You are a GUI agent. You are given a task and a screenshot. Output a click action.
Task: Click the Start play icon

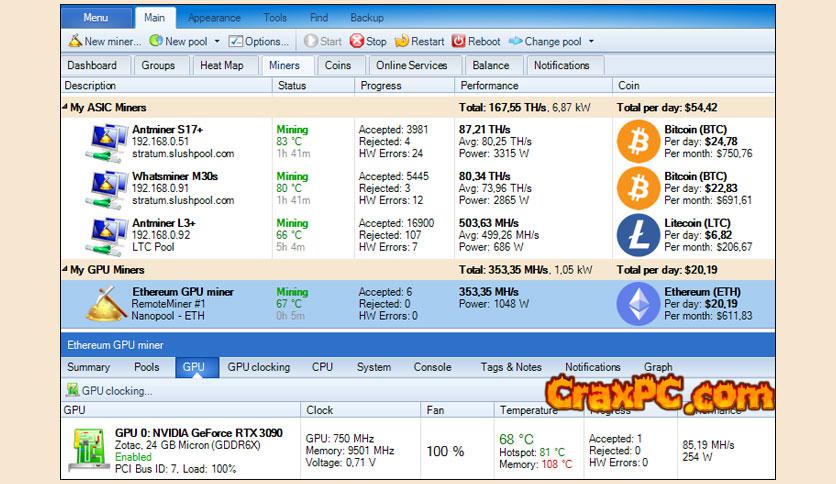[310, 41]
